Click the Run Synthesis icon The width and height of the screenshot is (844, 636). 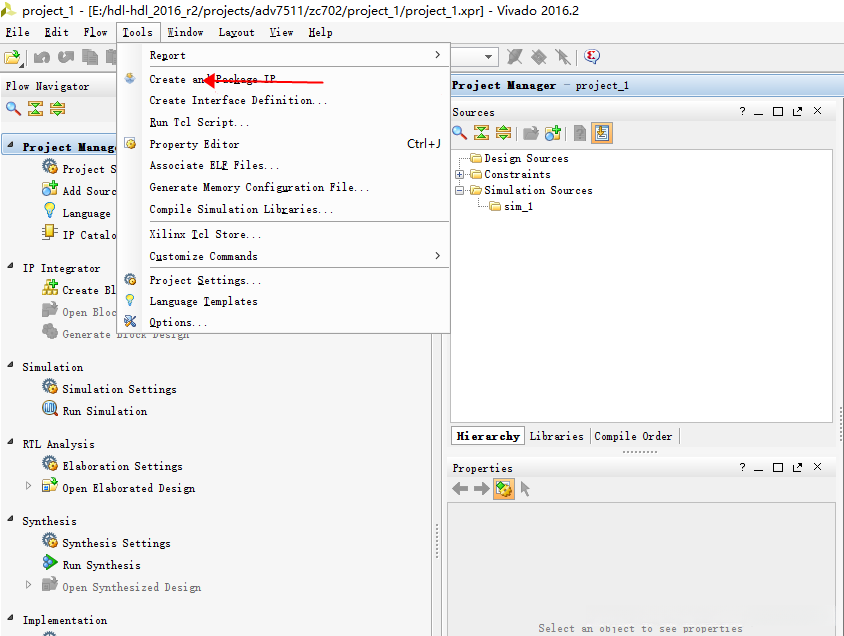coord(50,564)
